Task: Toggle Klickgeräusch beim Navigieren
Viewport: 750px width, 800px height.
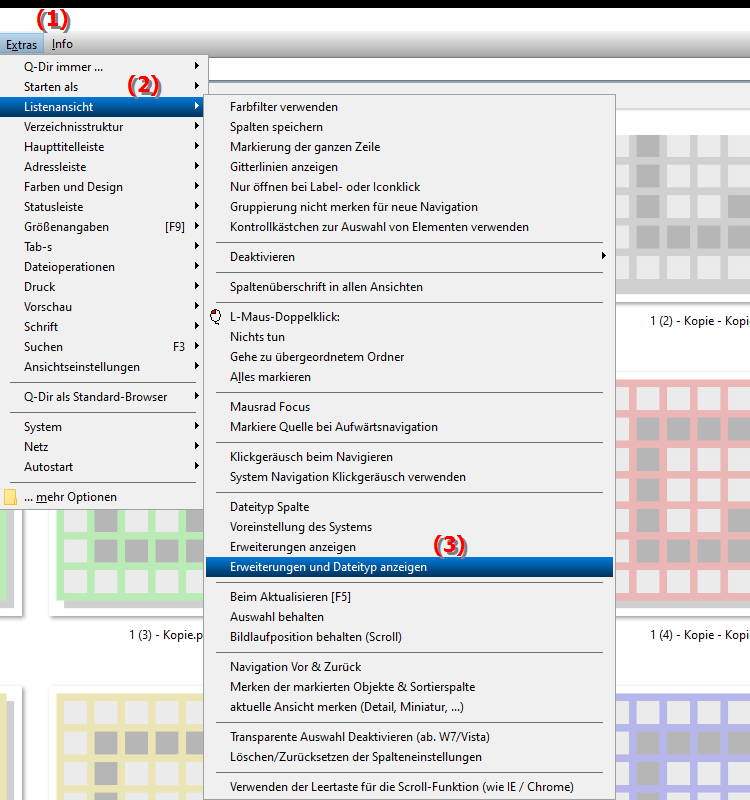Action: tap(409, 457)
